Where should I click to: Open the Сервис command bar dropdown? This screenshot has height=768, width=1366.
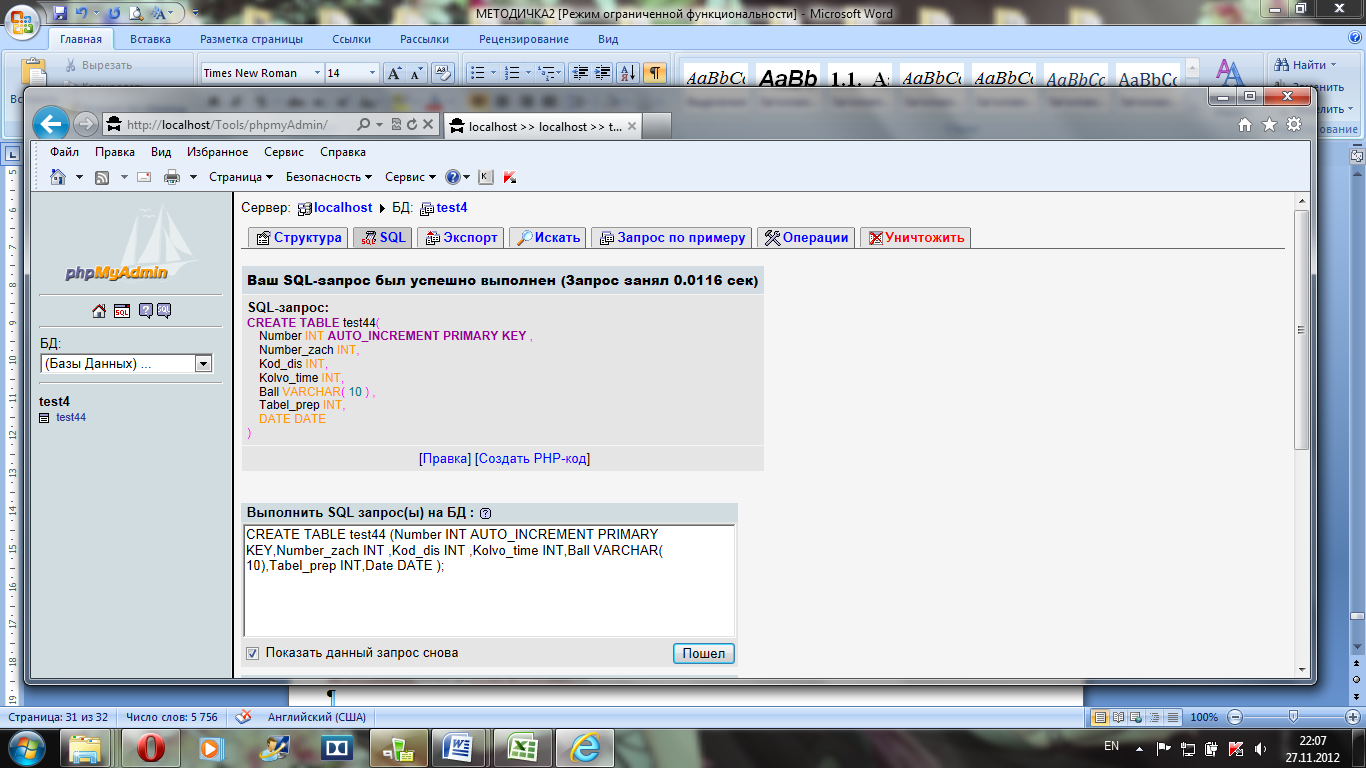[411, 177]
